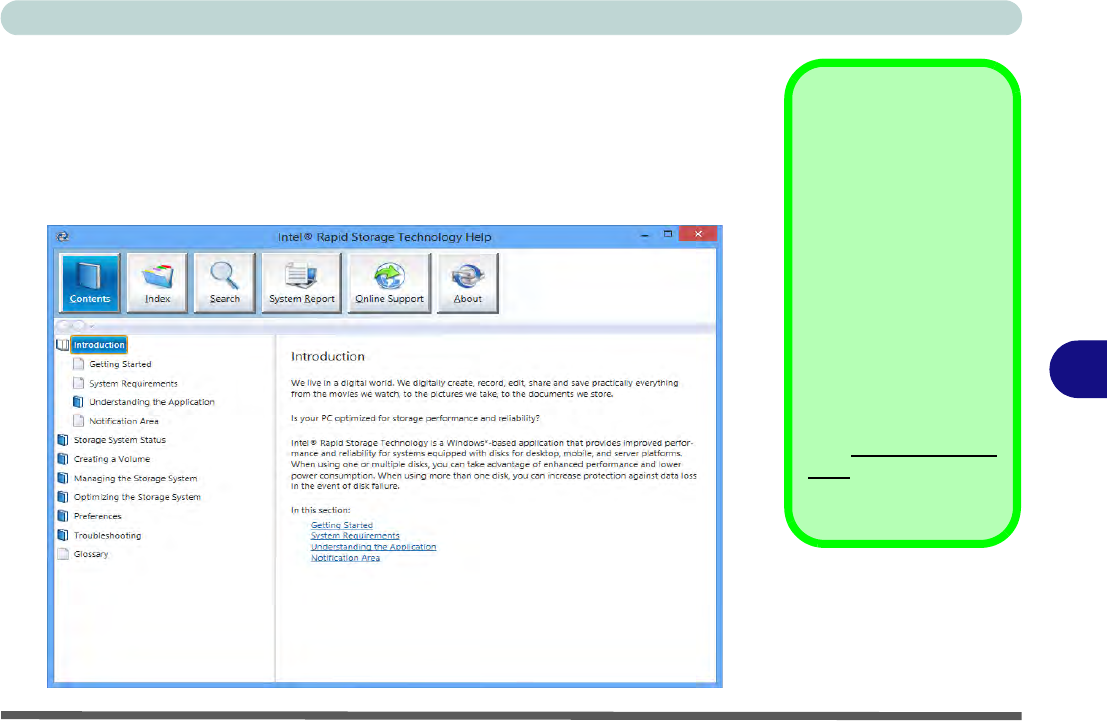1107x721 pixels.
Task: Select Glossary in the contents tree
Action: coord(91,554)
